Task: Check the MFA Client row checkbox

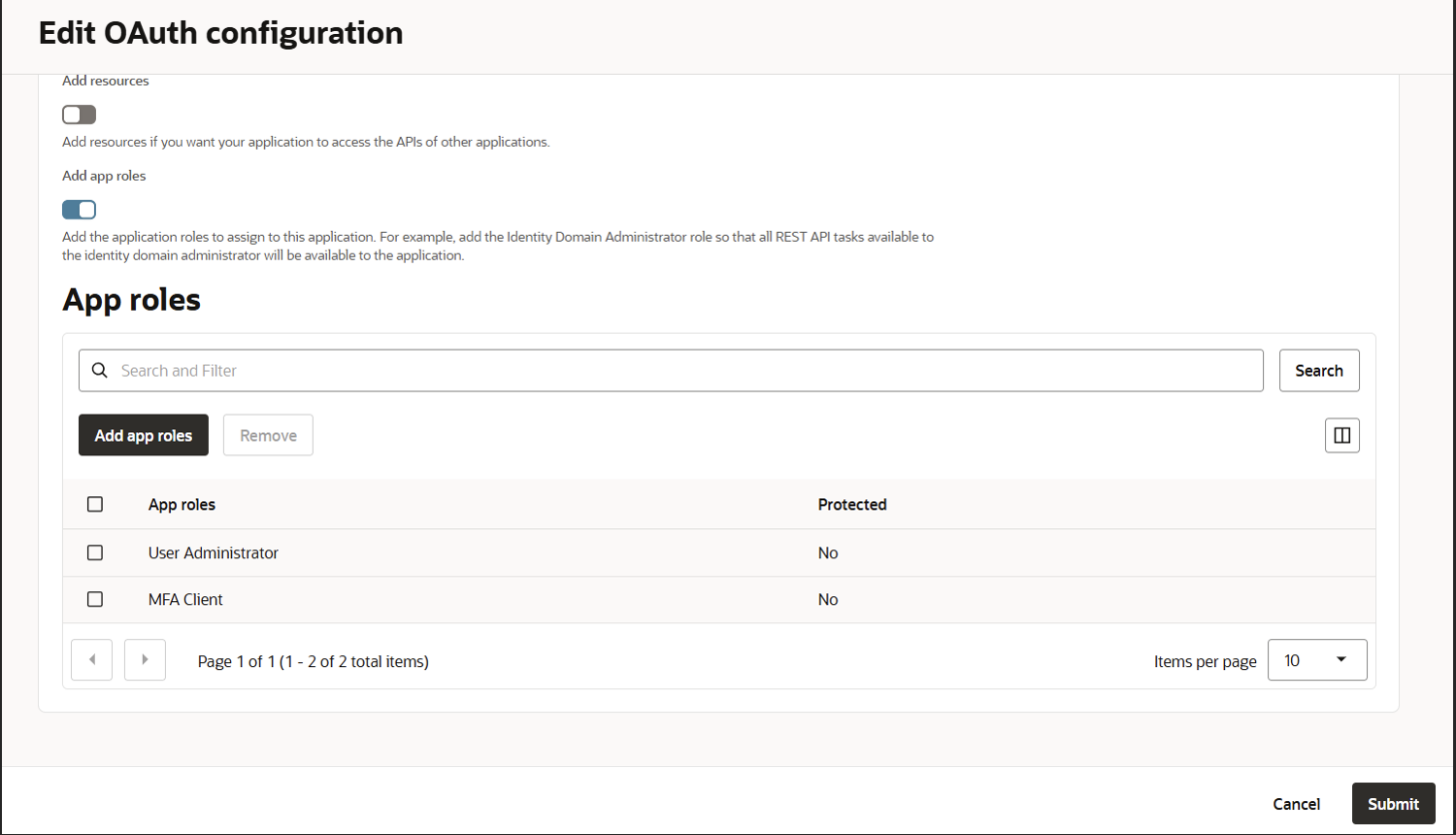Action: click(x=94, y=599)
